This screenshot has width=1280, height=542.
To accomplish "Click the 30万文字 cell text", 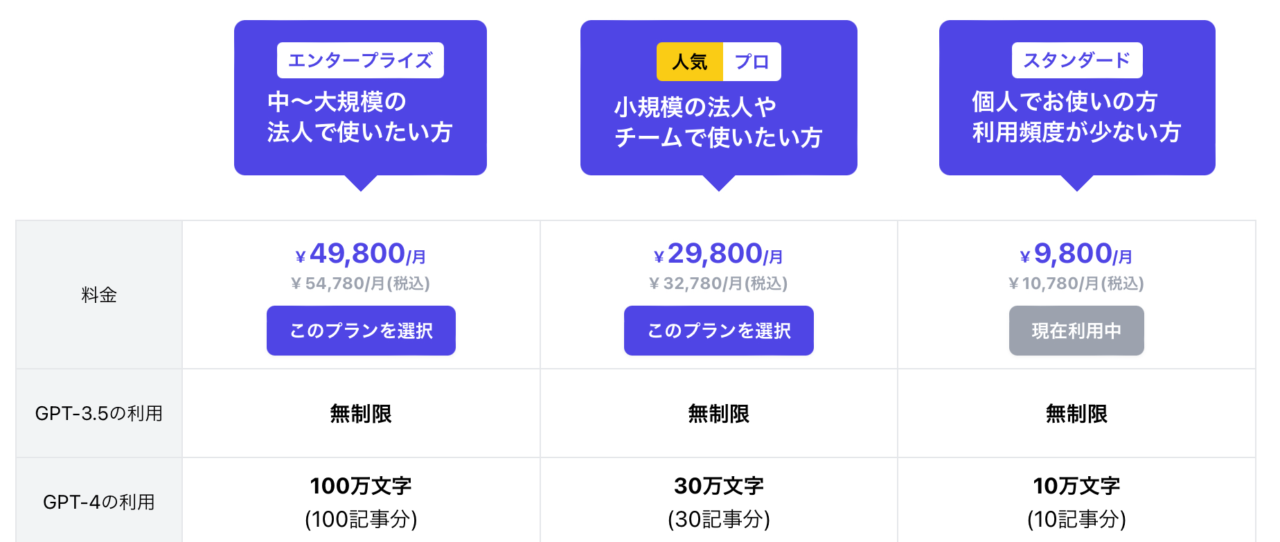I will click(718, 487).
